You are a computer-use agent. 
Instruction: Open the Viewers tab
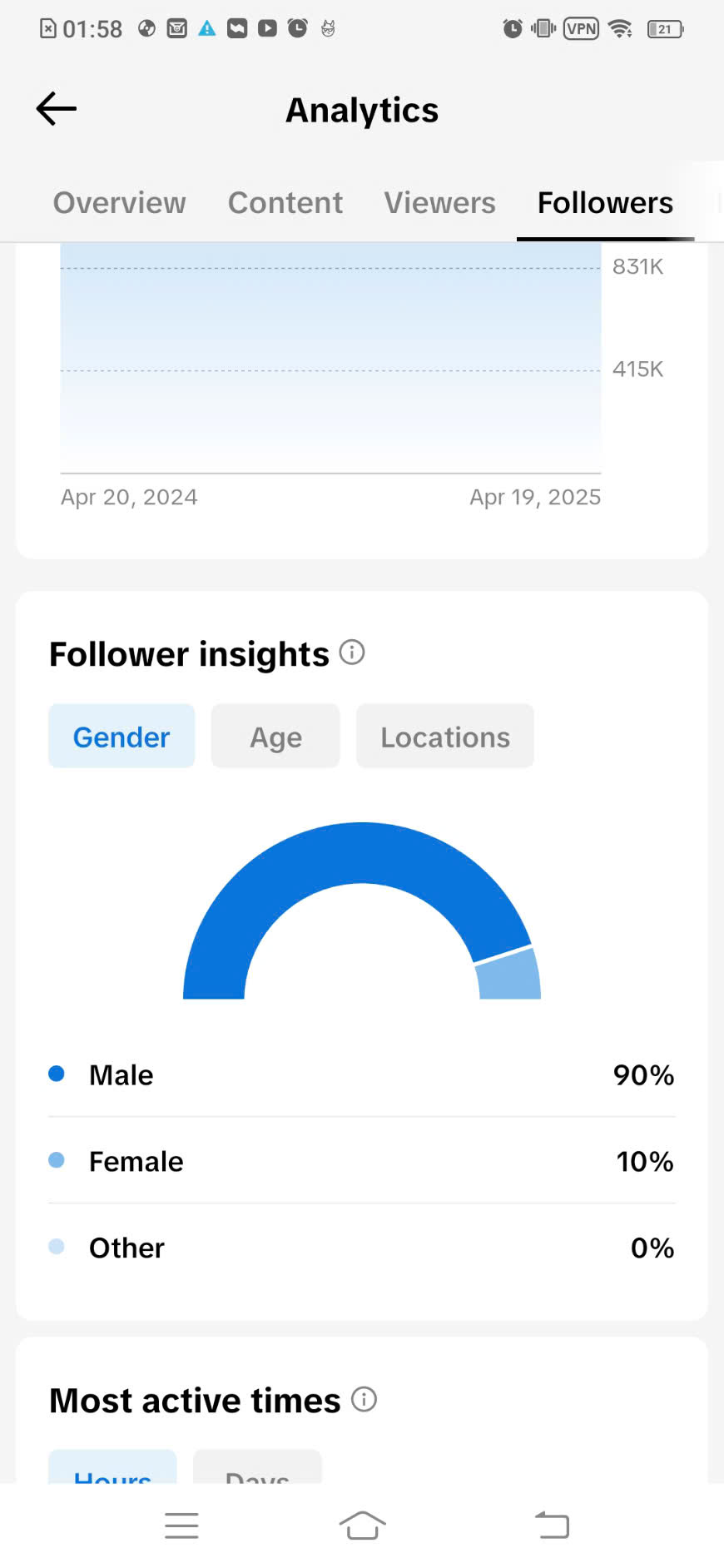[x=439, y=203]
